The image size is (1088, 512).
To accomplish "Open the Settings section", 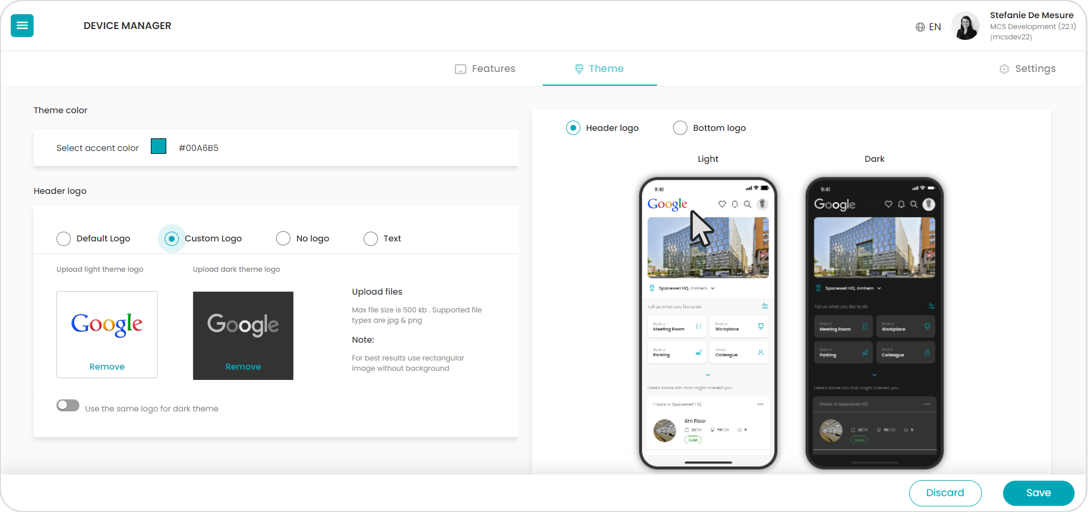I will 1027,69.
